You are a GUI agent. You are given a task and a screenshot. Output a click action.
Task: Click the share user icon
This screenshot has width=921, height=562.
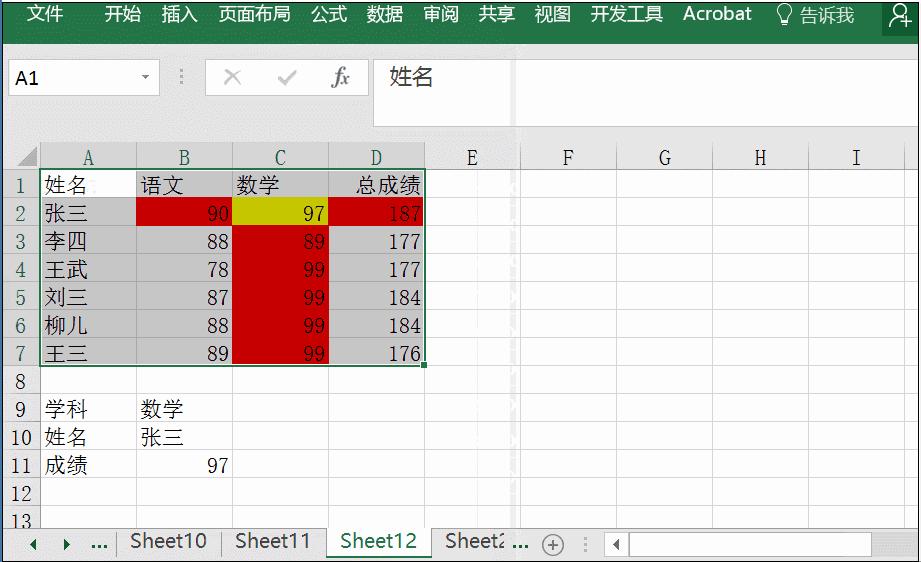tap(900, 16)
